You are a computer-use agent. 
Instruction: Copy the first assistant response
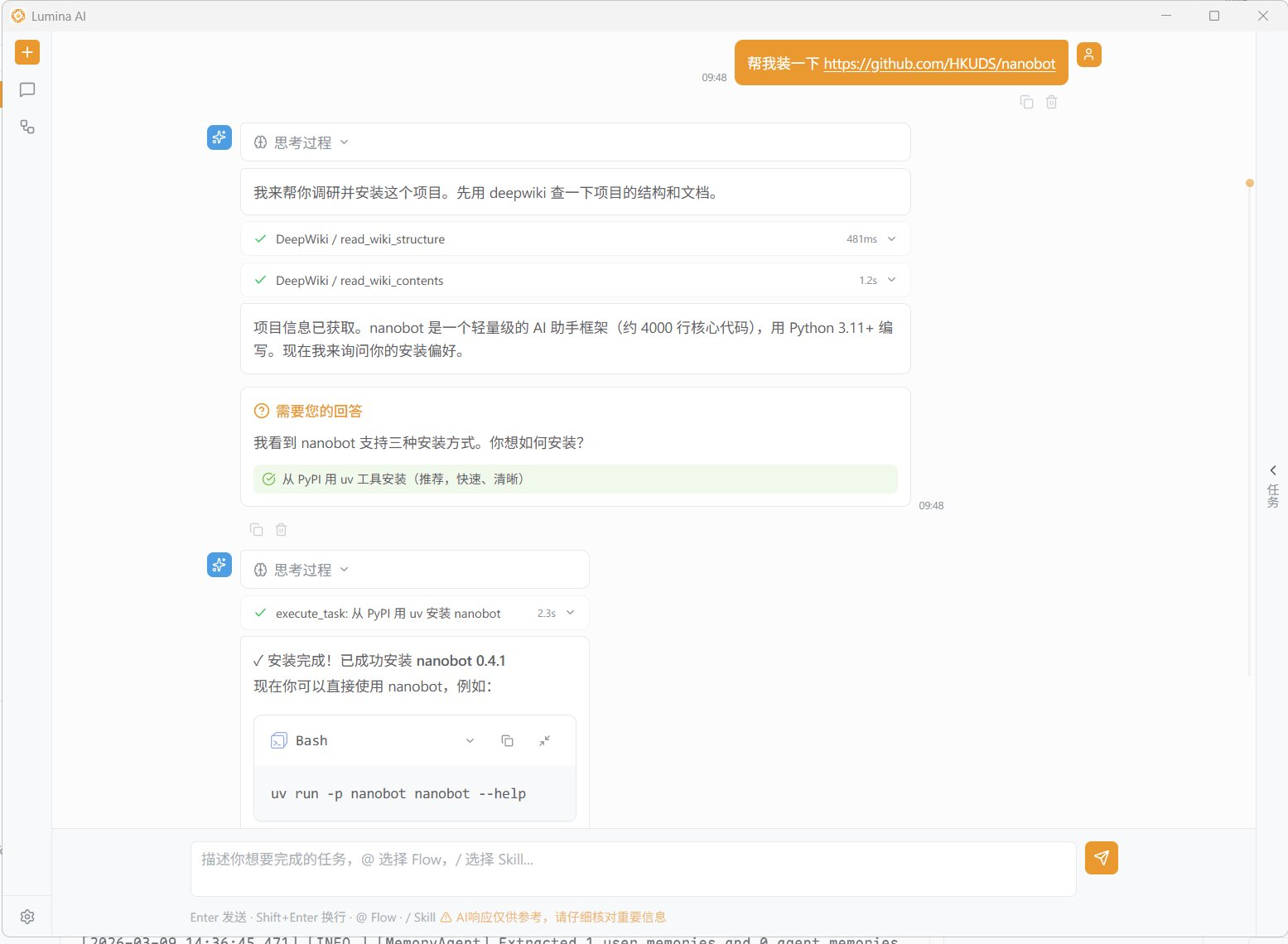(257, 529)
